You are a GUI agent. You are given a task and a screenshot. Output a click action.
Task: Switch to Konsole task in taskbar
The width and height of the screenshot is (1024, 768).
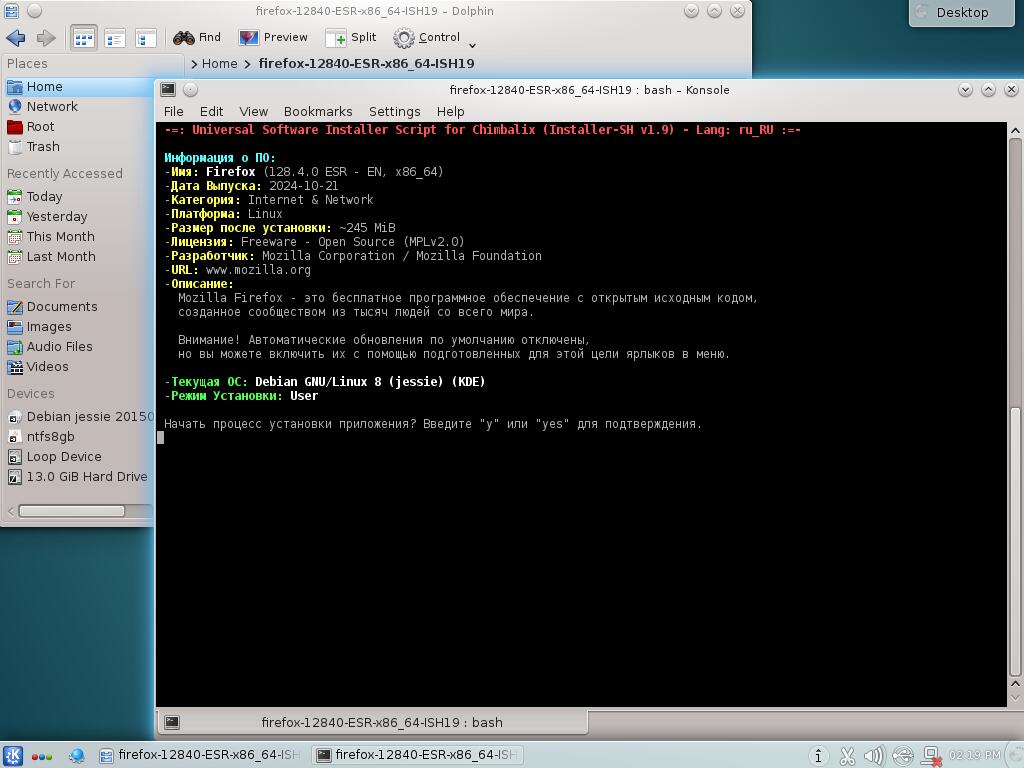point(418,755)
